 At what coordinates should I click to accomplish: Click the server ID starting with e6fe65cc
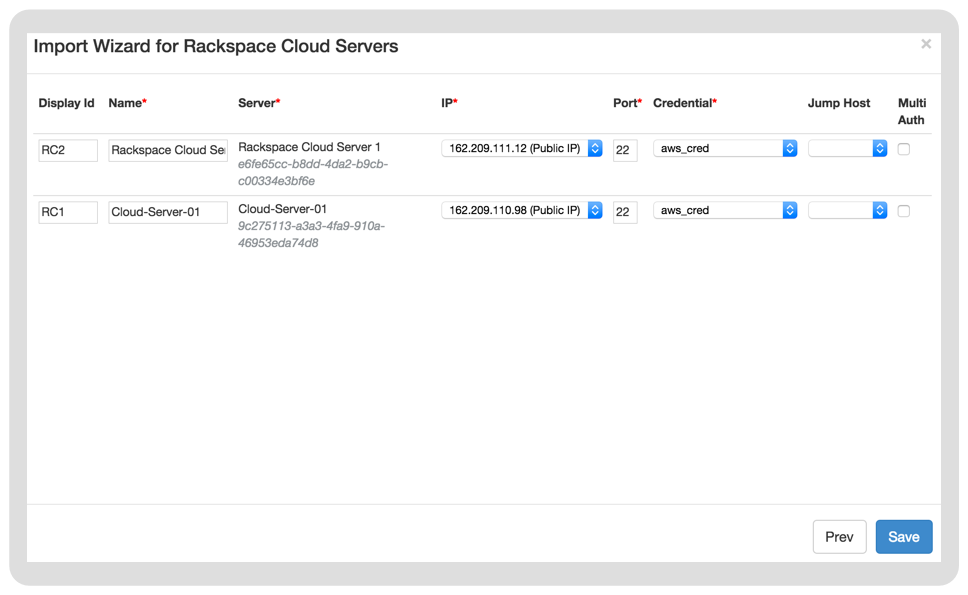(x=313, y=173)
